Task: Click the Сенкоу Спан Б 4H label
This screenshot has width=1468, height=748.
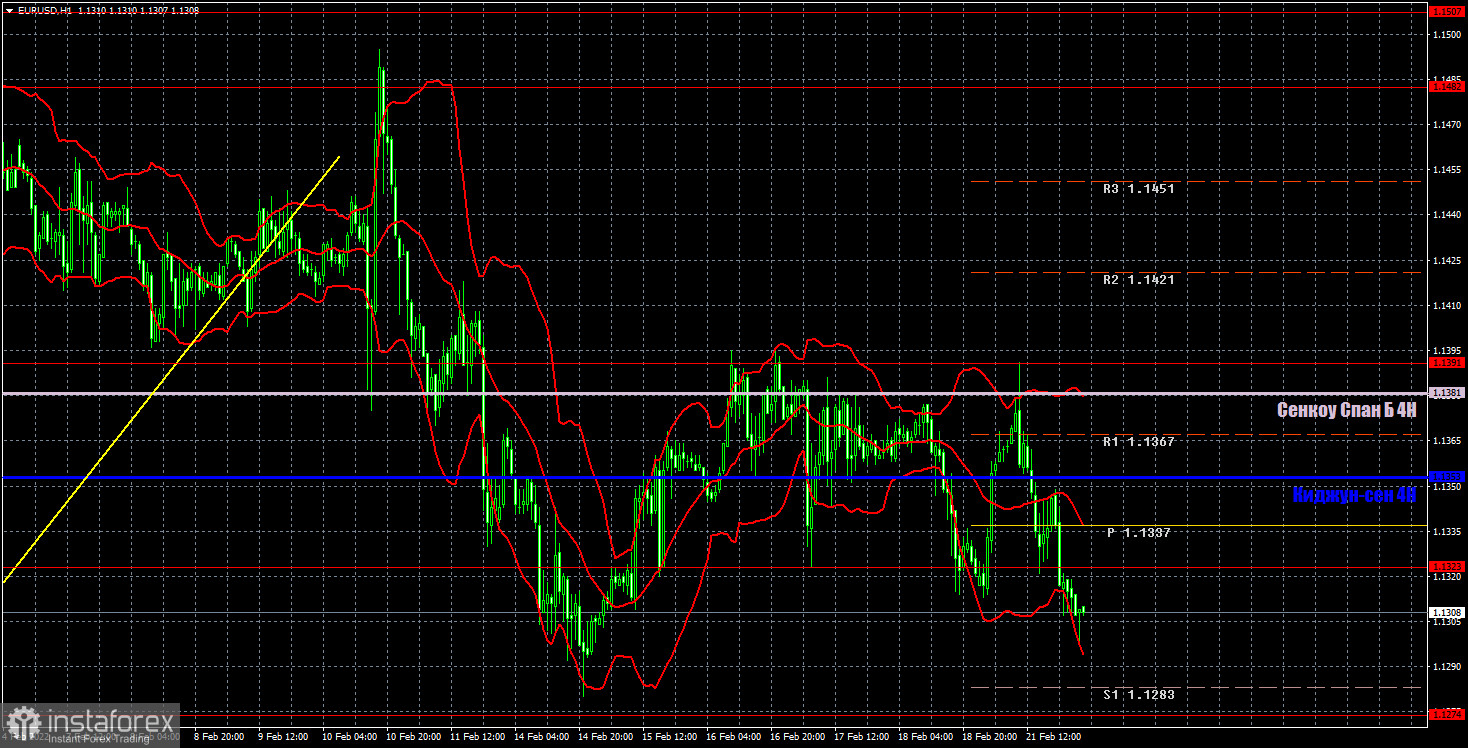Action: pyautogui.click(x=1347, y=409)
